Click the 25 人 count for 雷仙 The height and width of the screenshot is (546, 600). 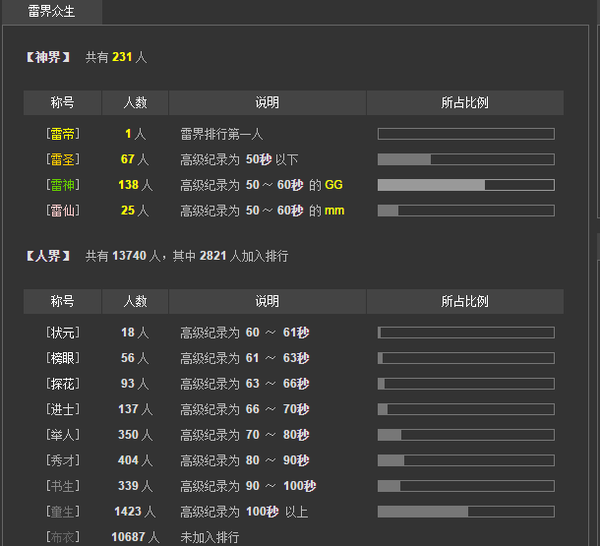(135, 210)
